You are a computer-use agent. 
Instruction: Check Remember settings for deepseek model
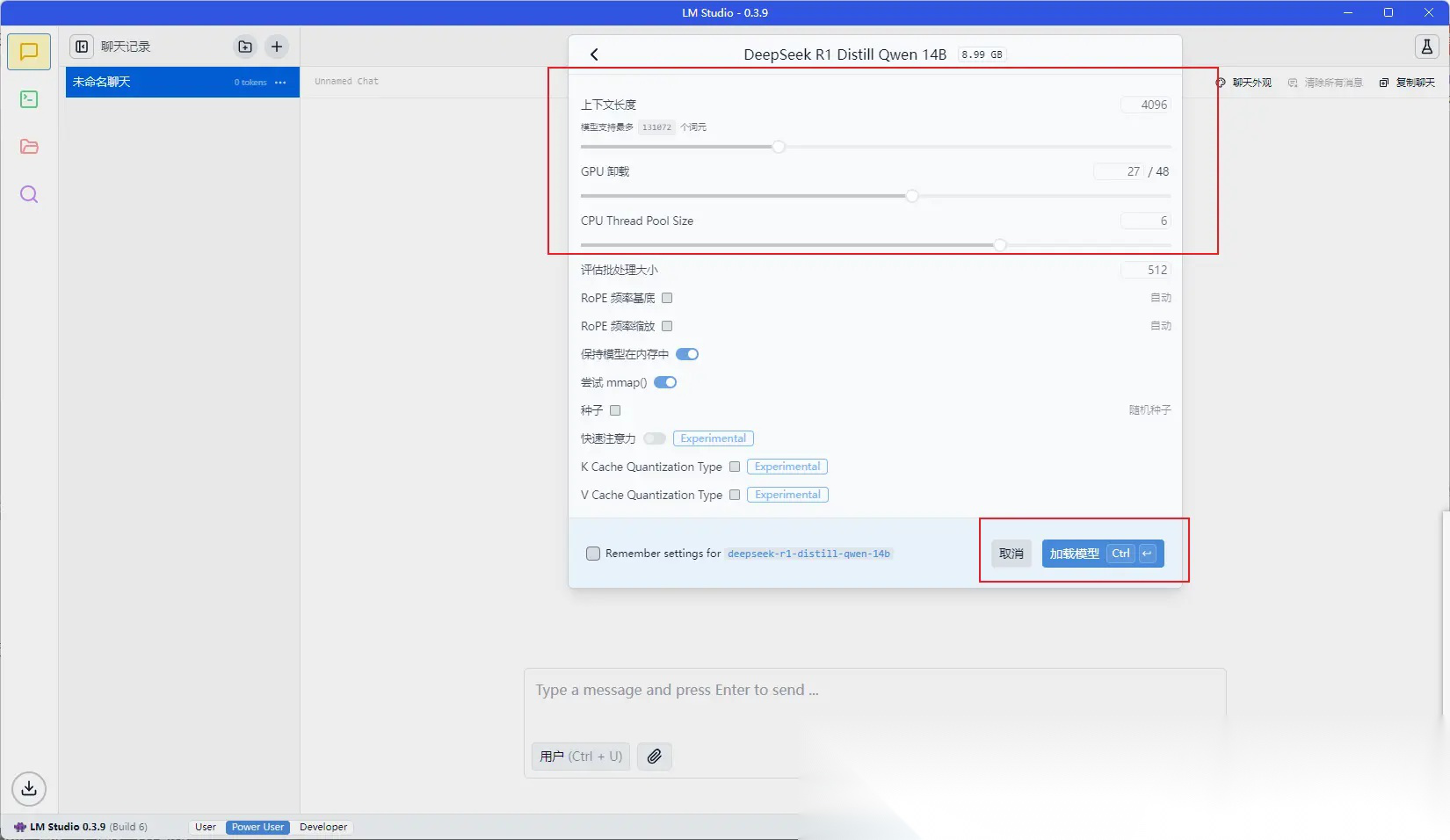(x=593, y=554)
